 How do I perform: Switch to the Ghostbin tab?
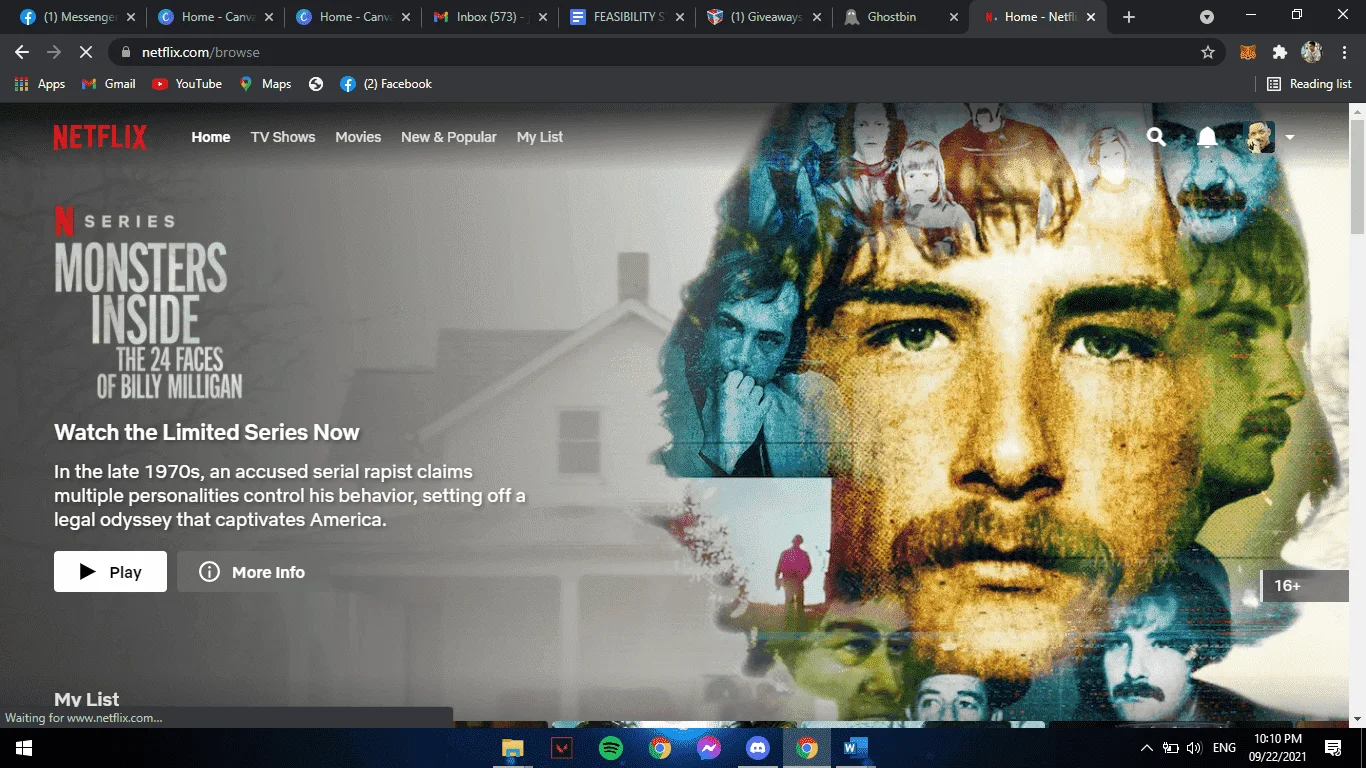(x=900, y=17)
